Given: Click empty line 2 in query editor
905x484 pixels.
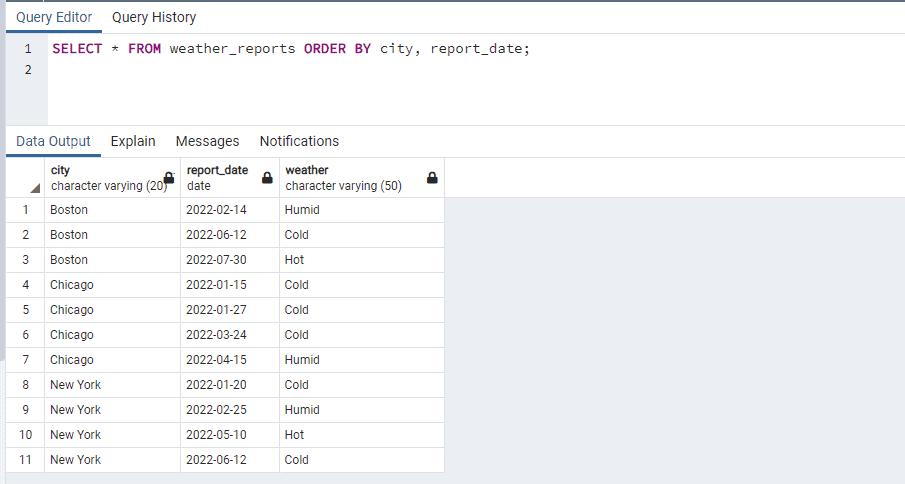Looking at the screenshot, I should pyautogui.click(x=300, y=70).
